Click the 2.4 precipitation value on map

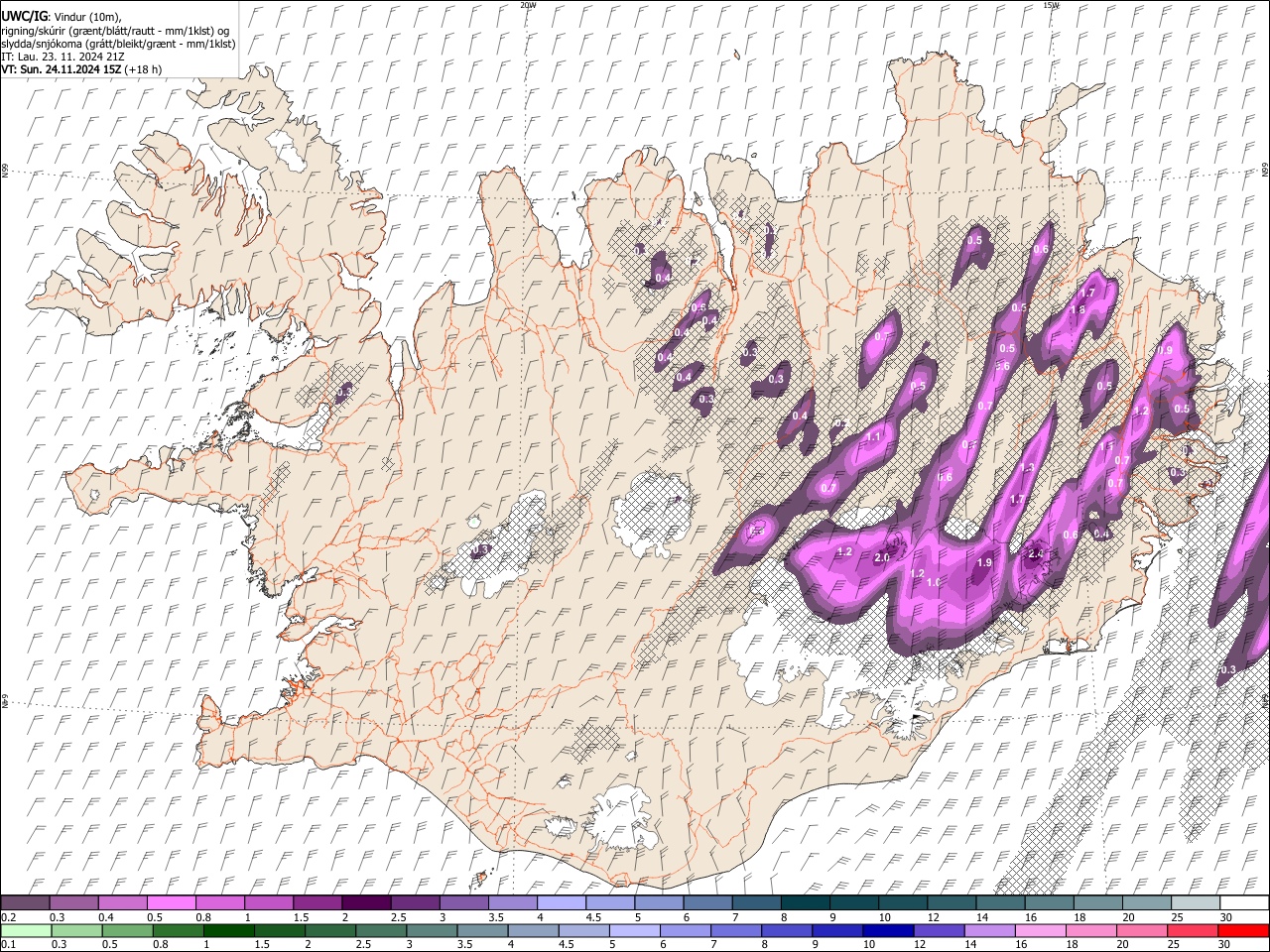pos(1036,554)
